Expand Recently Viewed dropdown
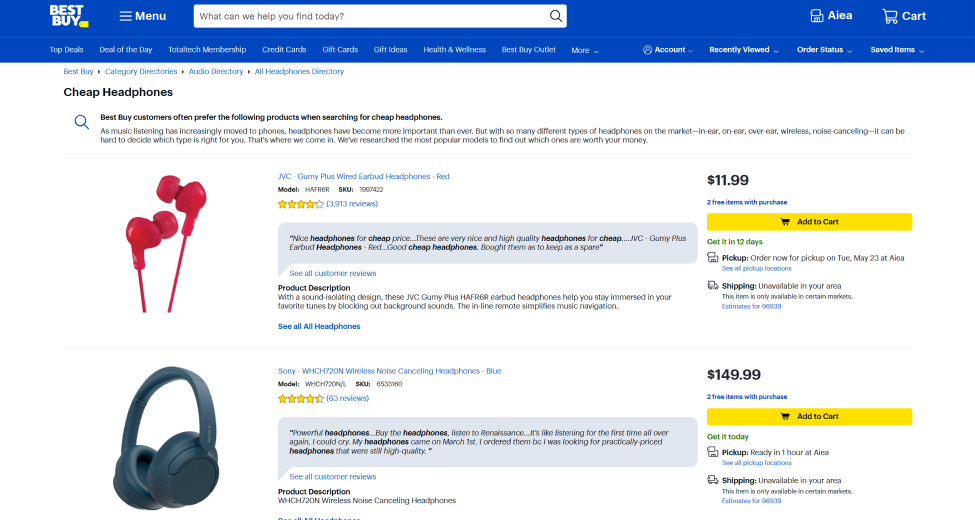The image size is (975, 520). [744, 50]
